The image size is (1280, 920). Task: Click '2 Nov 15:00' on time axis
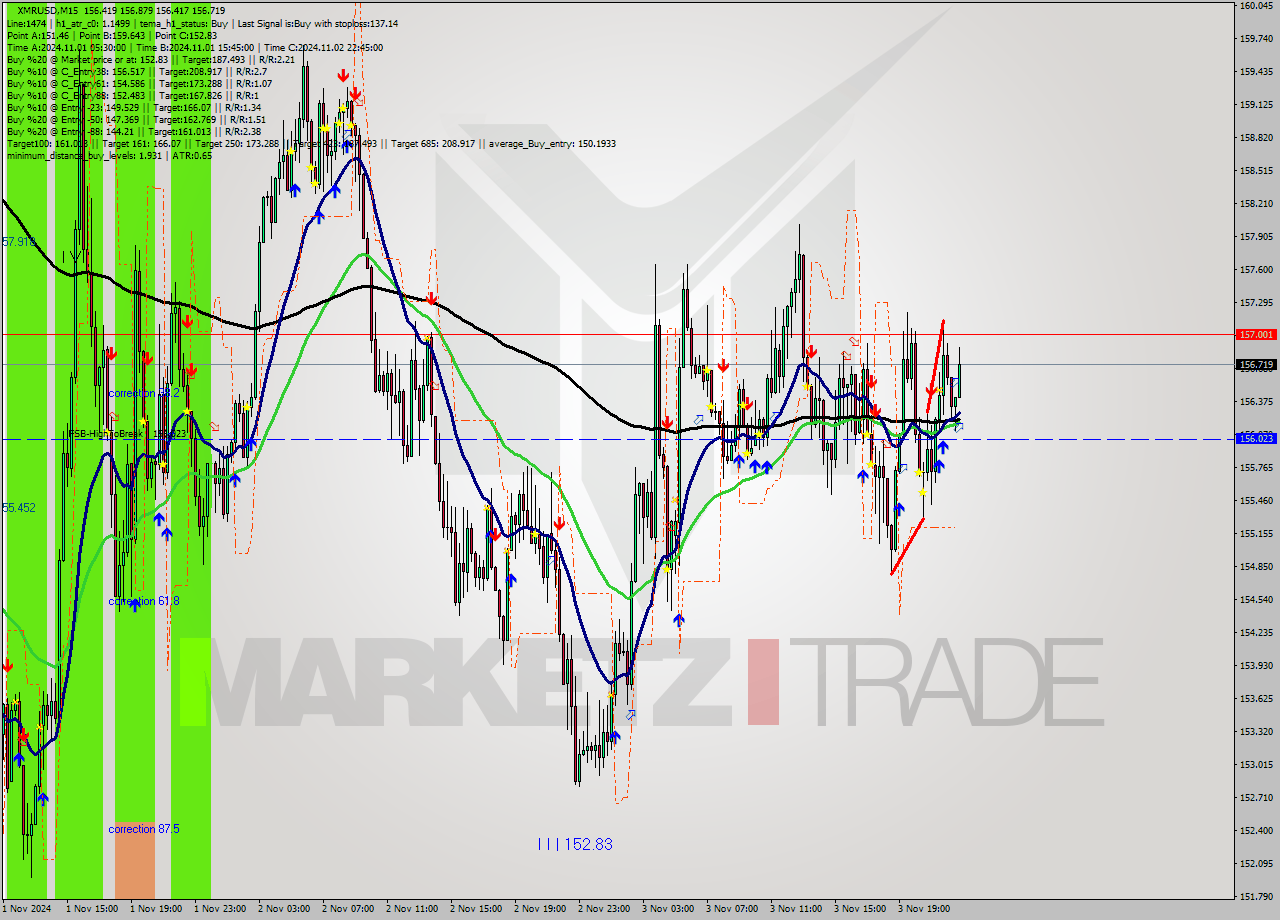476,909
